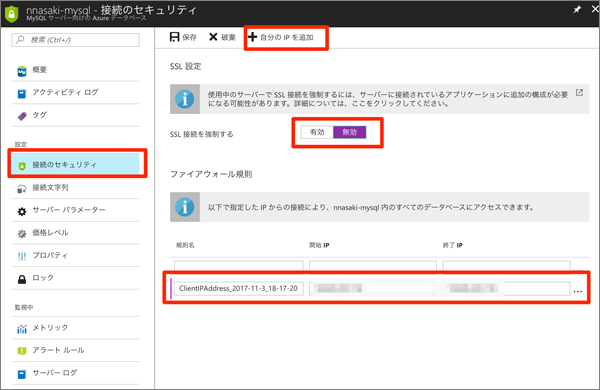Open プロパティ in the sidebar
This screenshot has width=600, height=390.
point(75,255)
